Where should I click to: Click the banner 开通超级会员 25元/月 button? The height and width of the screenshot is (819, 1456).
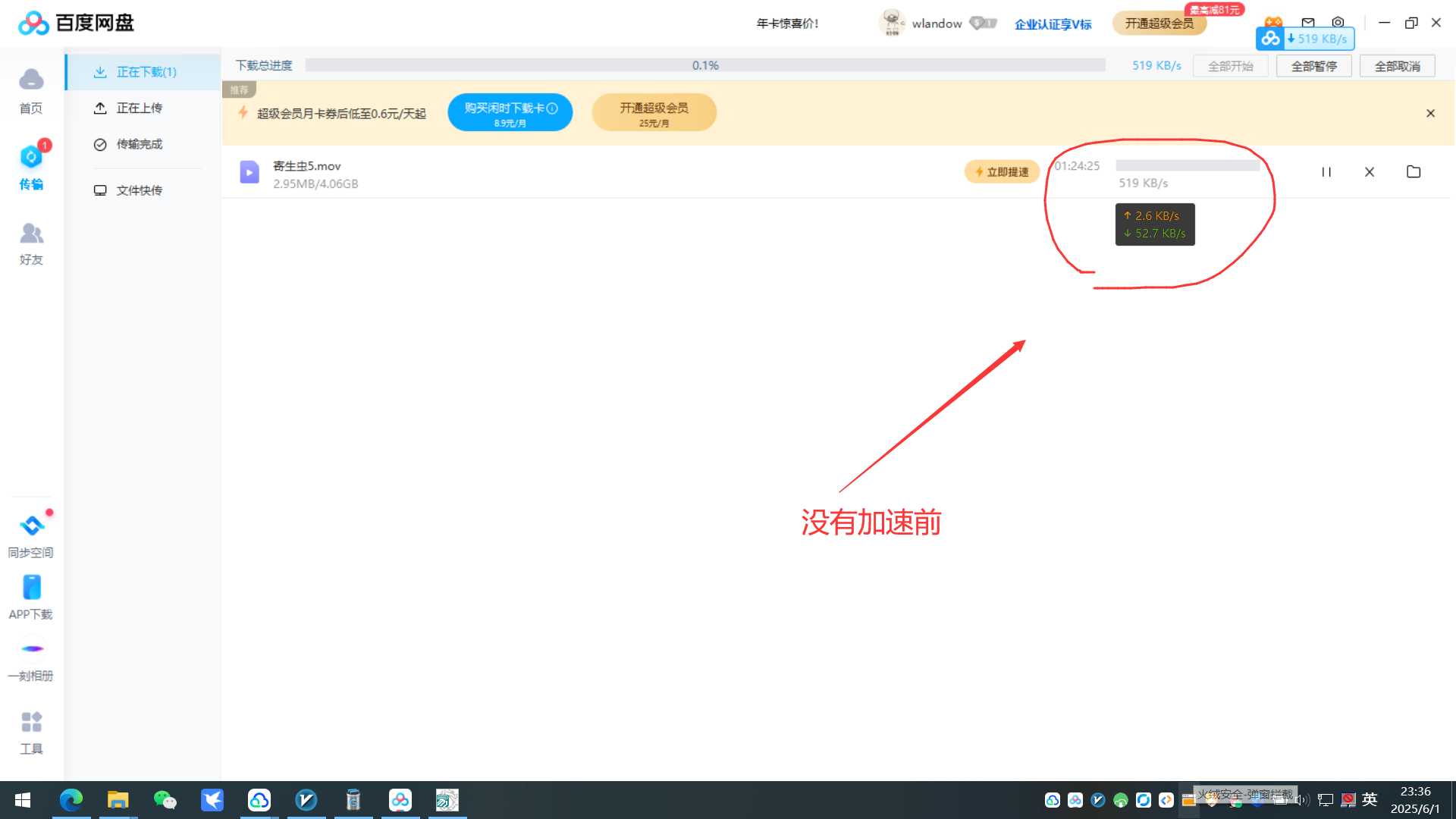(x=654, y=112)
